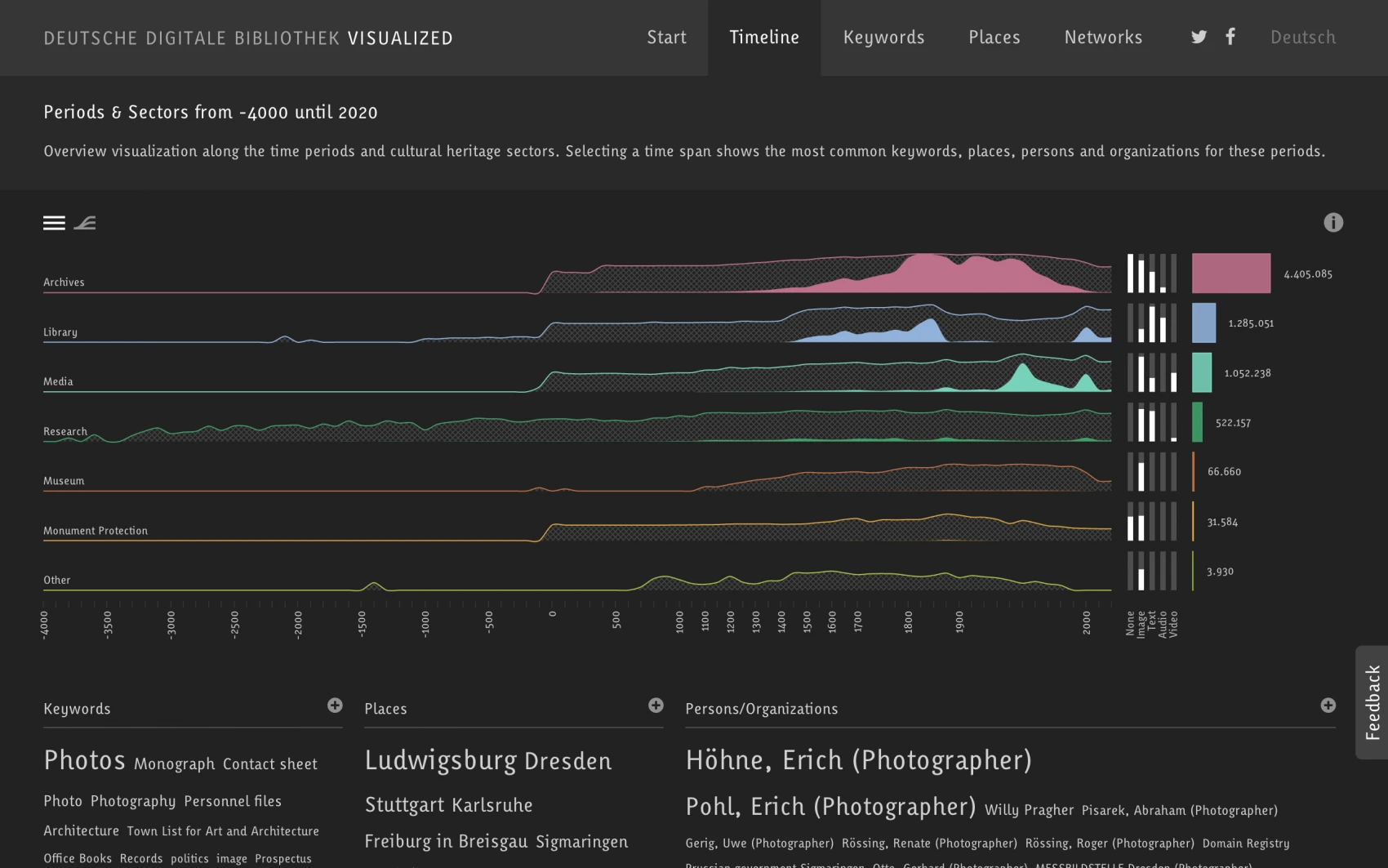Viewport: 1388px width, 868px height.
Task: Switch to overlapping layers view icon
Action: click(85, 223)
